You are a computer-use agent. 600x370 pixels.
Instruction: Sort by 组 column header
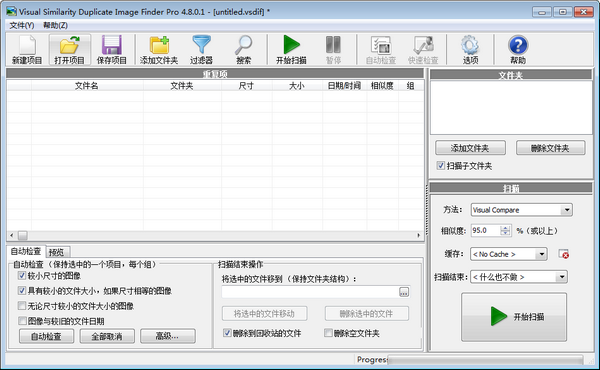tap(411, 86)
